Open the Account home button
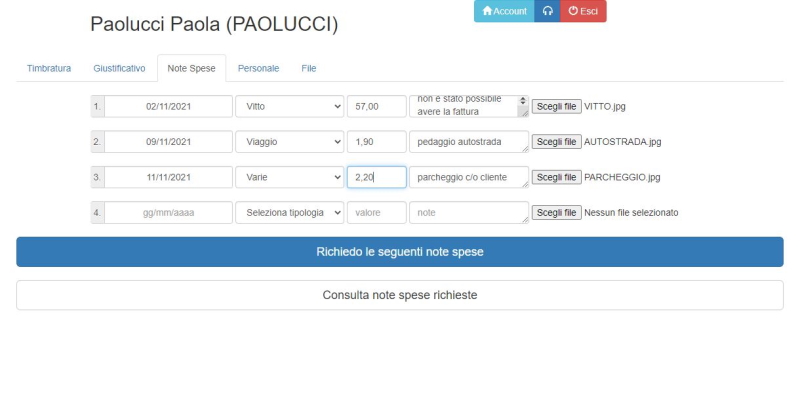This screenshot has width=800, height=404. (x=504, y=11)
